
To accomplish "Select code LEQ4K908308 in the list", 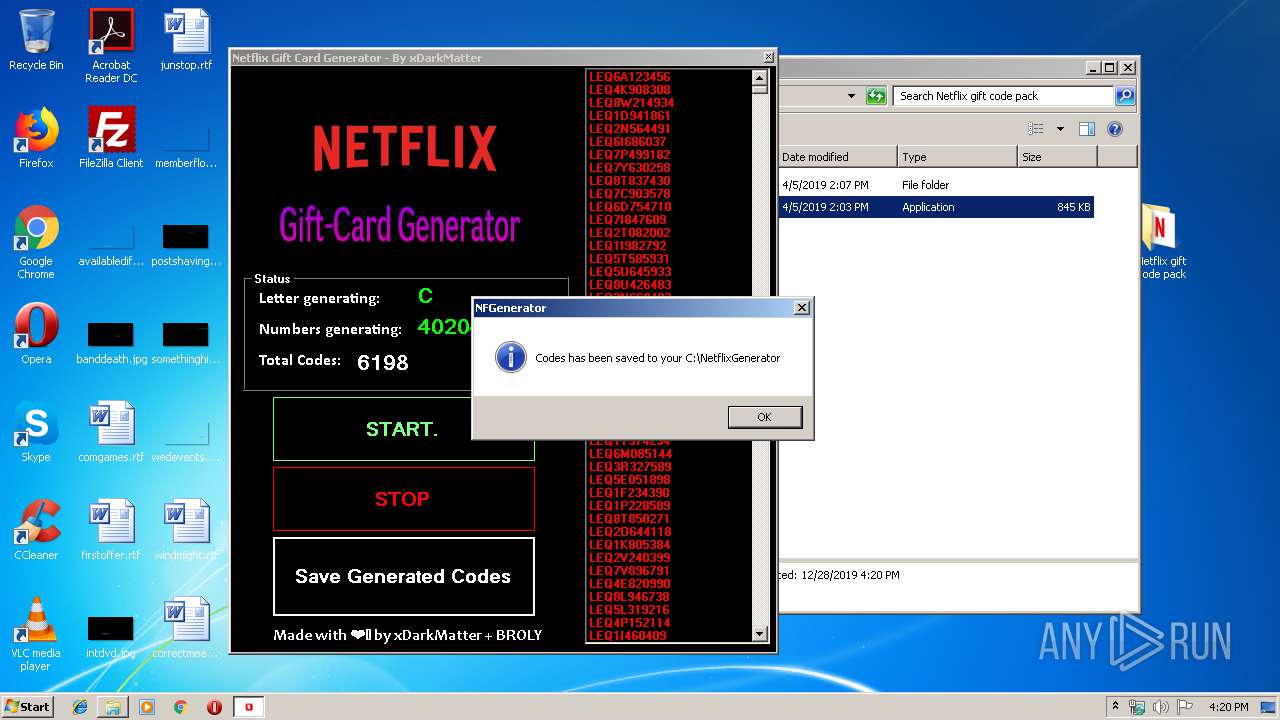I will point(630,90).
